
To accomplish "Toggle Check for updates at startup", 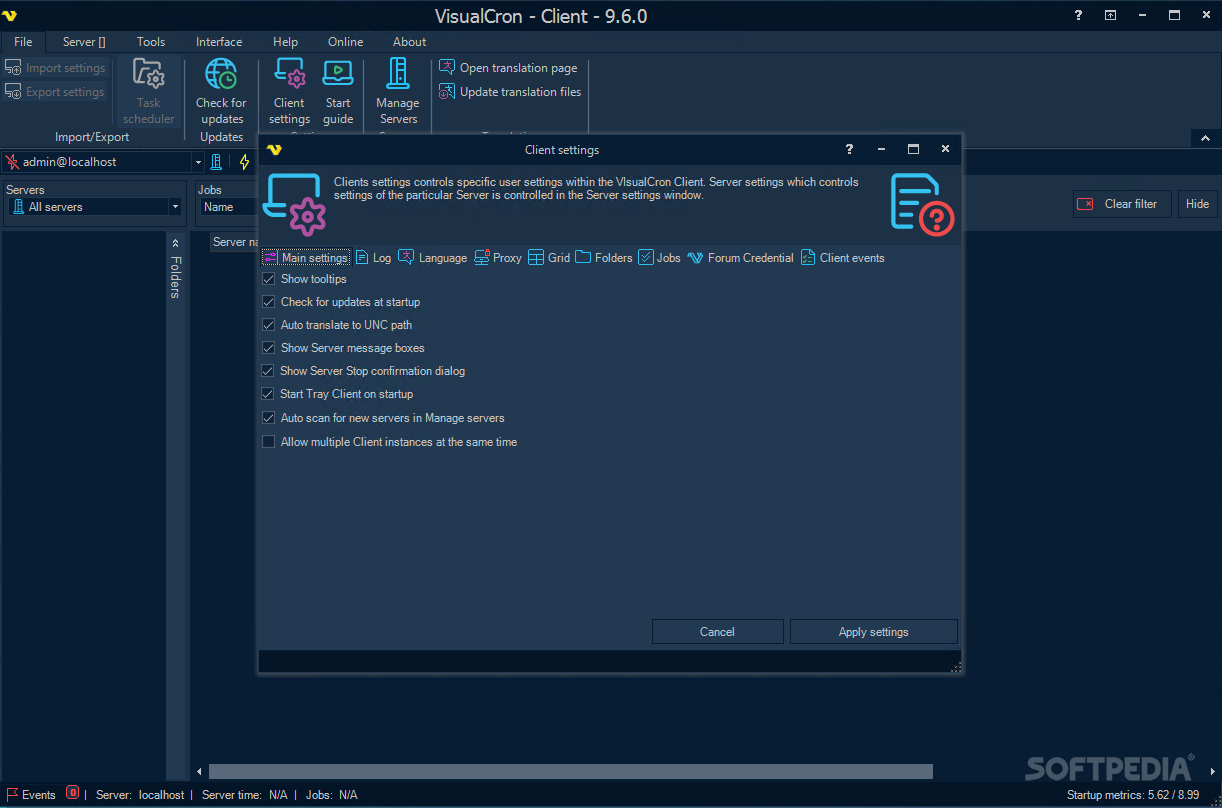I will click(x=268, y=302).
